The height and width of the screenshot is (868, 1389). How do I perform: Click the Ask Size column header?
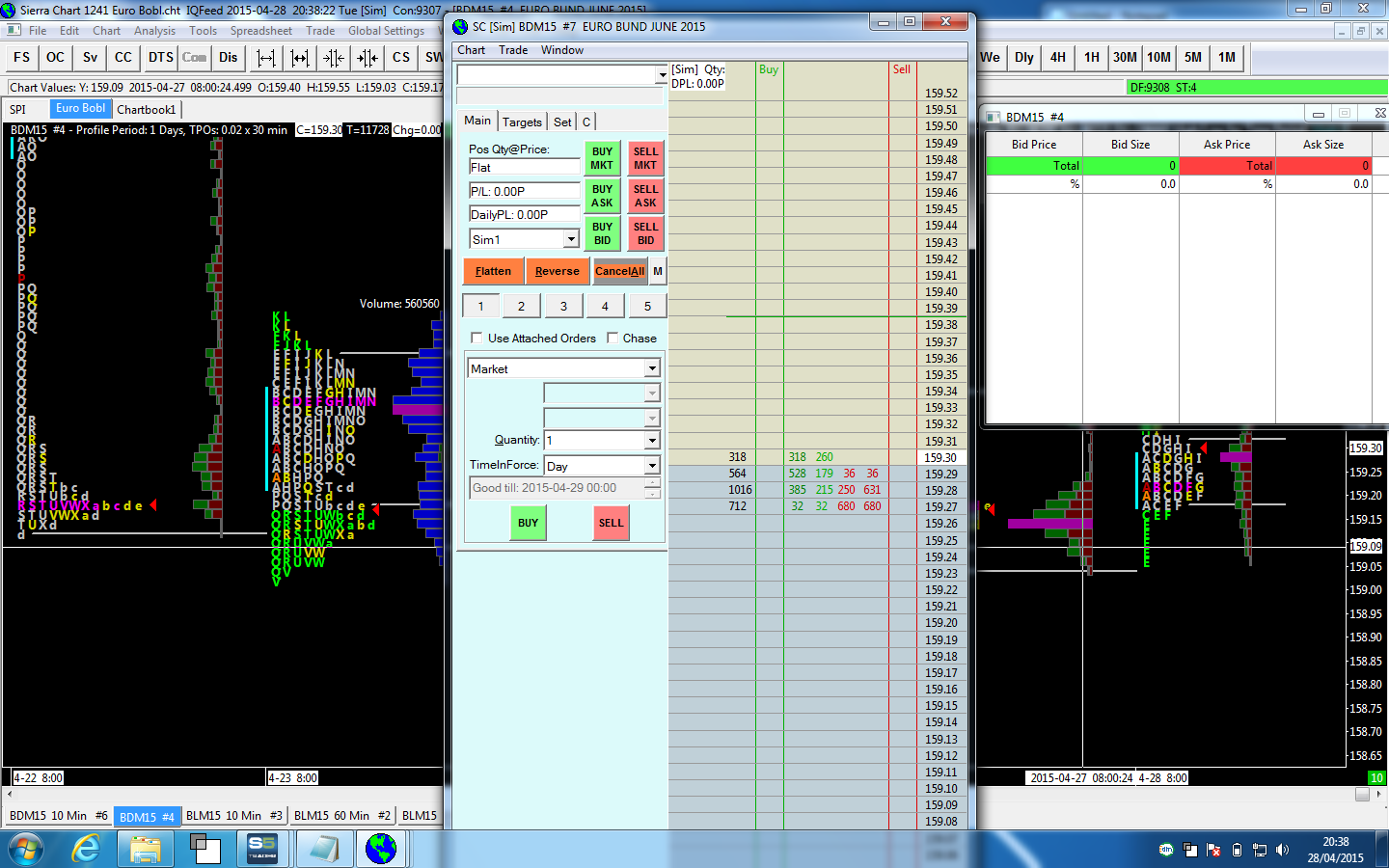coord(1323,145)
